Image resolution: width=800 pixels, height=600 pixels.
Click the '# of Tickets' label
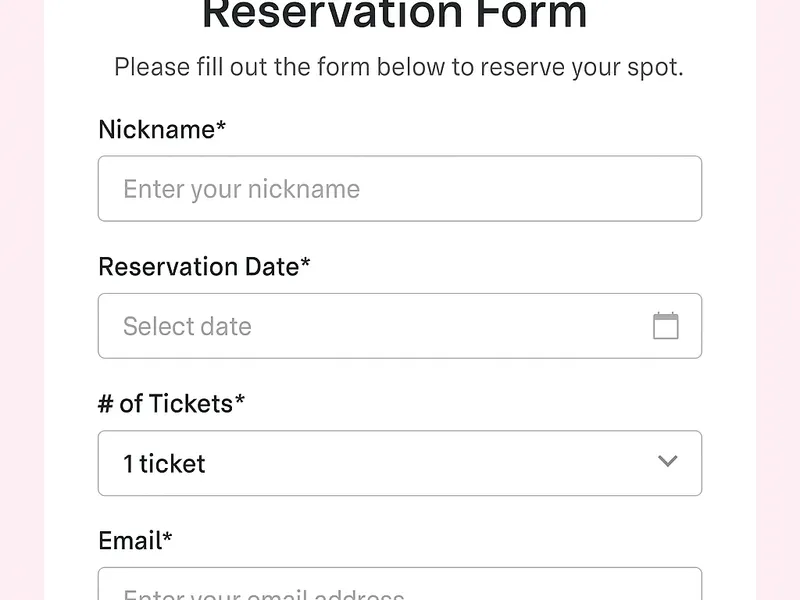pos(165,403)
